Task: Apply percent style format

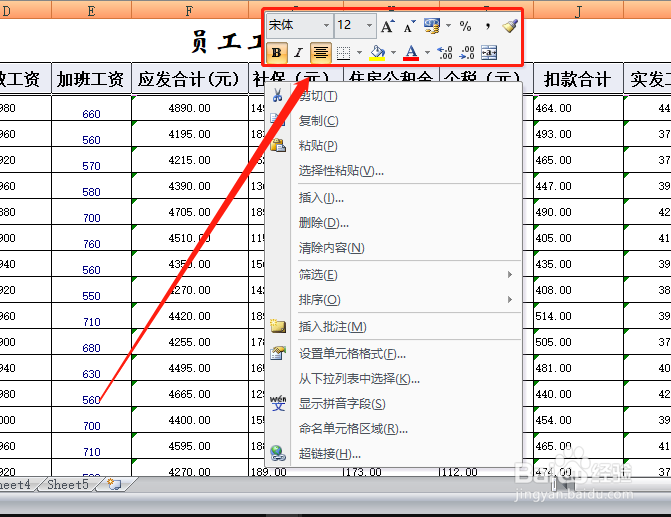Action: (465, 26)
